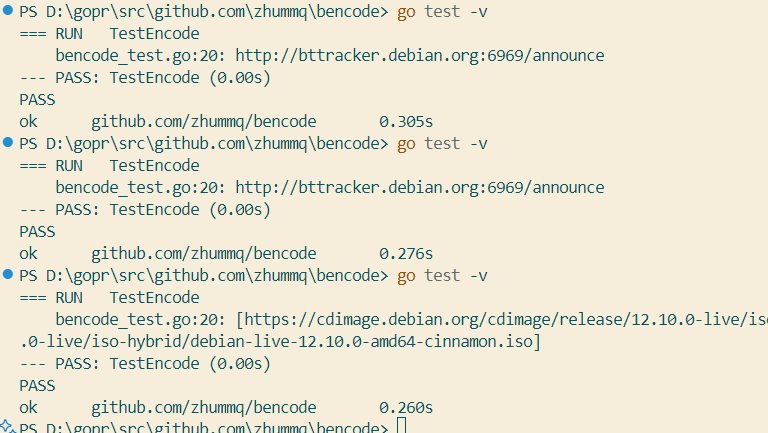Click the terminal cursor at the last prompt

(x=402, y=428)
